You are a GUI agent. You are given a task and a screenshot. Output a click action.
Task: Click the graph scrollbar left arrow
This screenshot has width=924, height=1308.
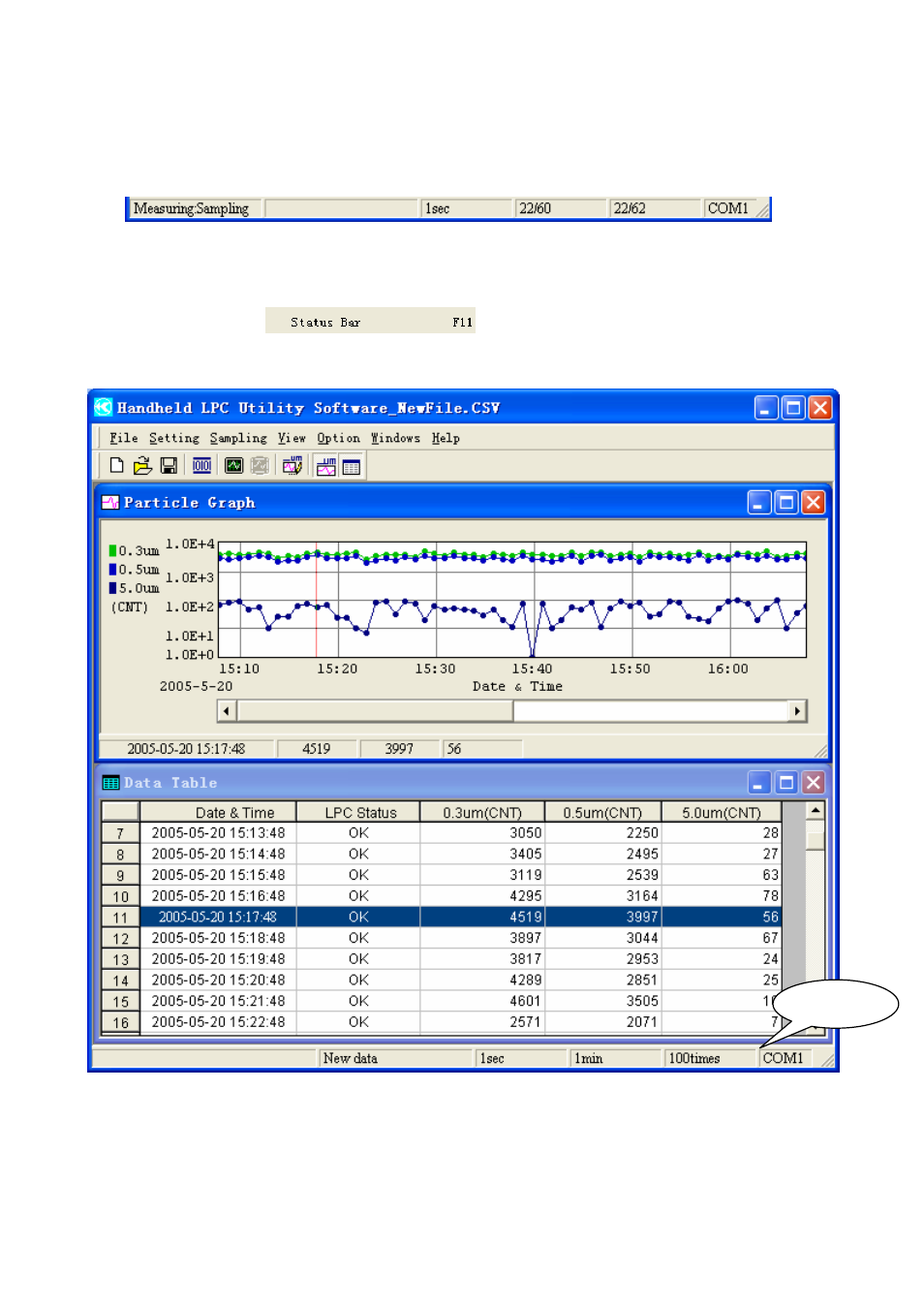pyautogui.click(x=227, y=711)
